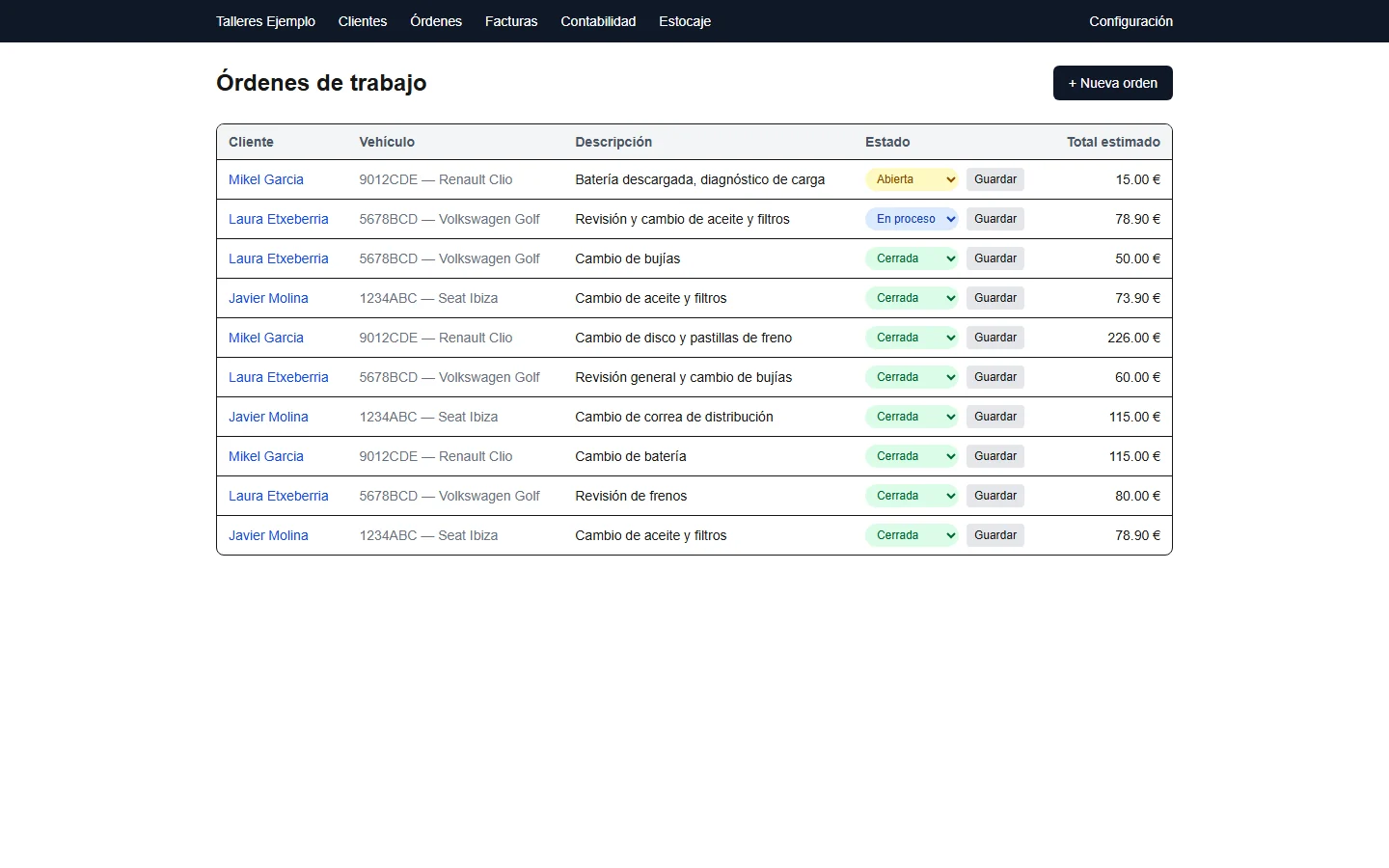This screenshot has height=868, width=1389.
Task: Open the Clientes menu item
Action: 363,21
